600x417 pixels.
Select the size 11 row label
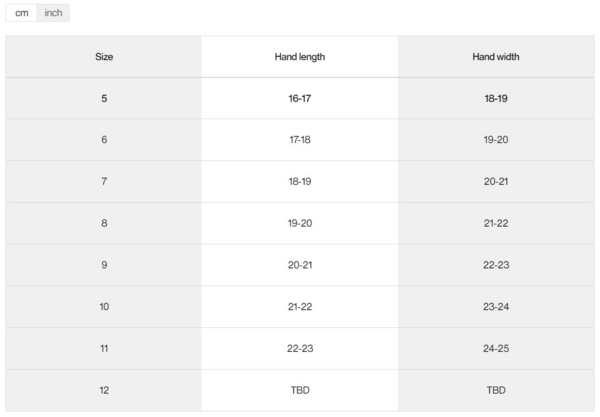point(104,348)
